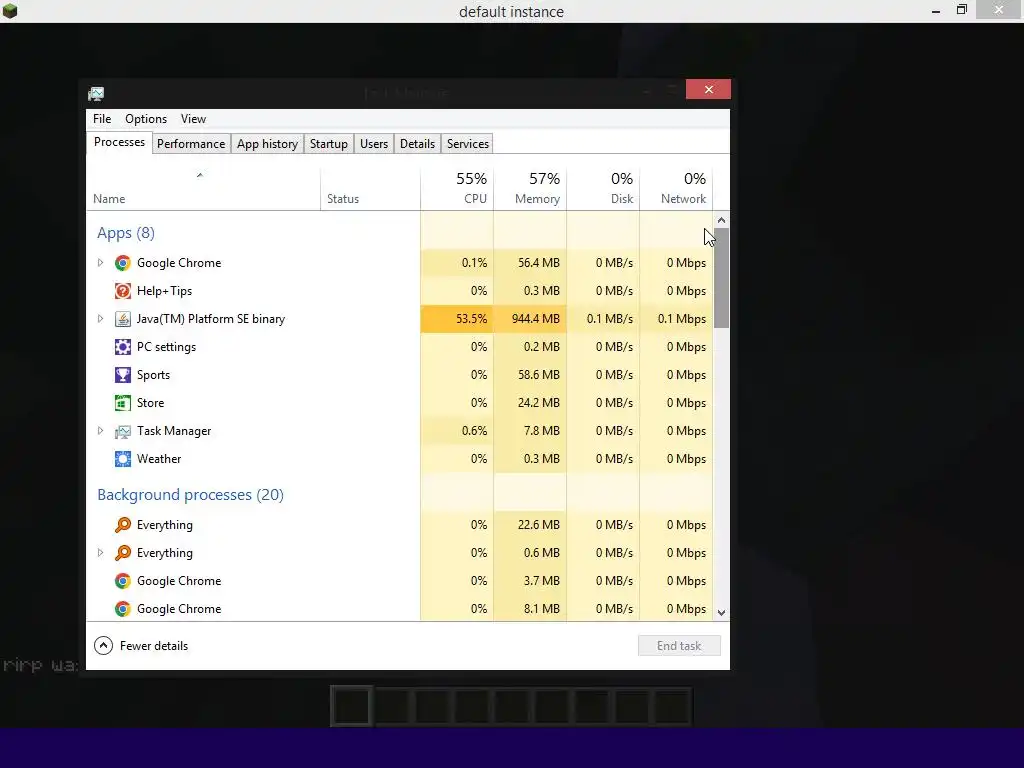The height and width of the screenshot is (768, 1024).
Task: Click the 8.1 MB Google Chrome background icon
Action: [x=122, y=609]
